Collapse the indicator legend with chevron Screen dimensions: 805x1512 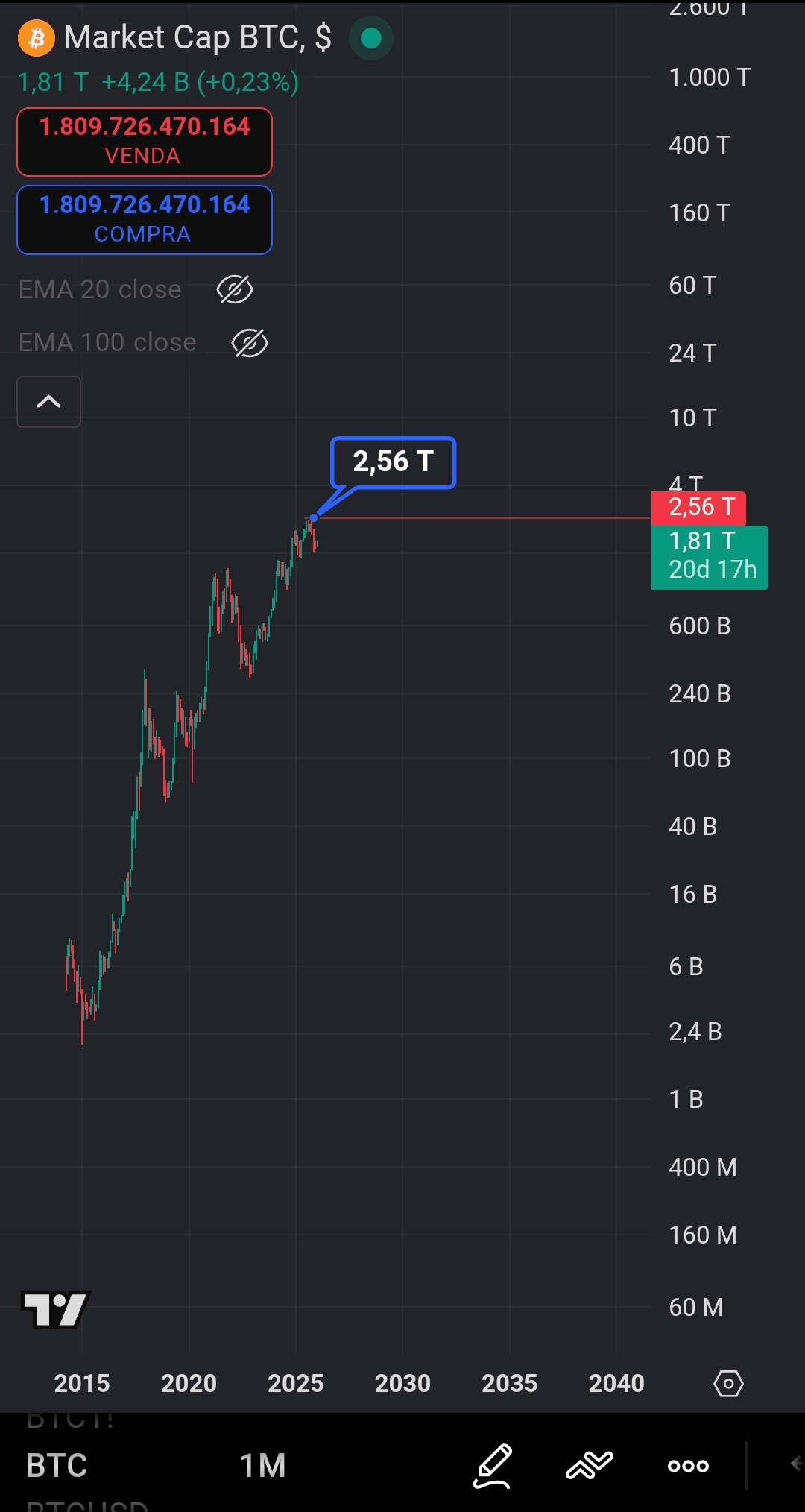click(49, 402)
